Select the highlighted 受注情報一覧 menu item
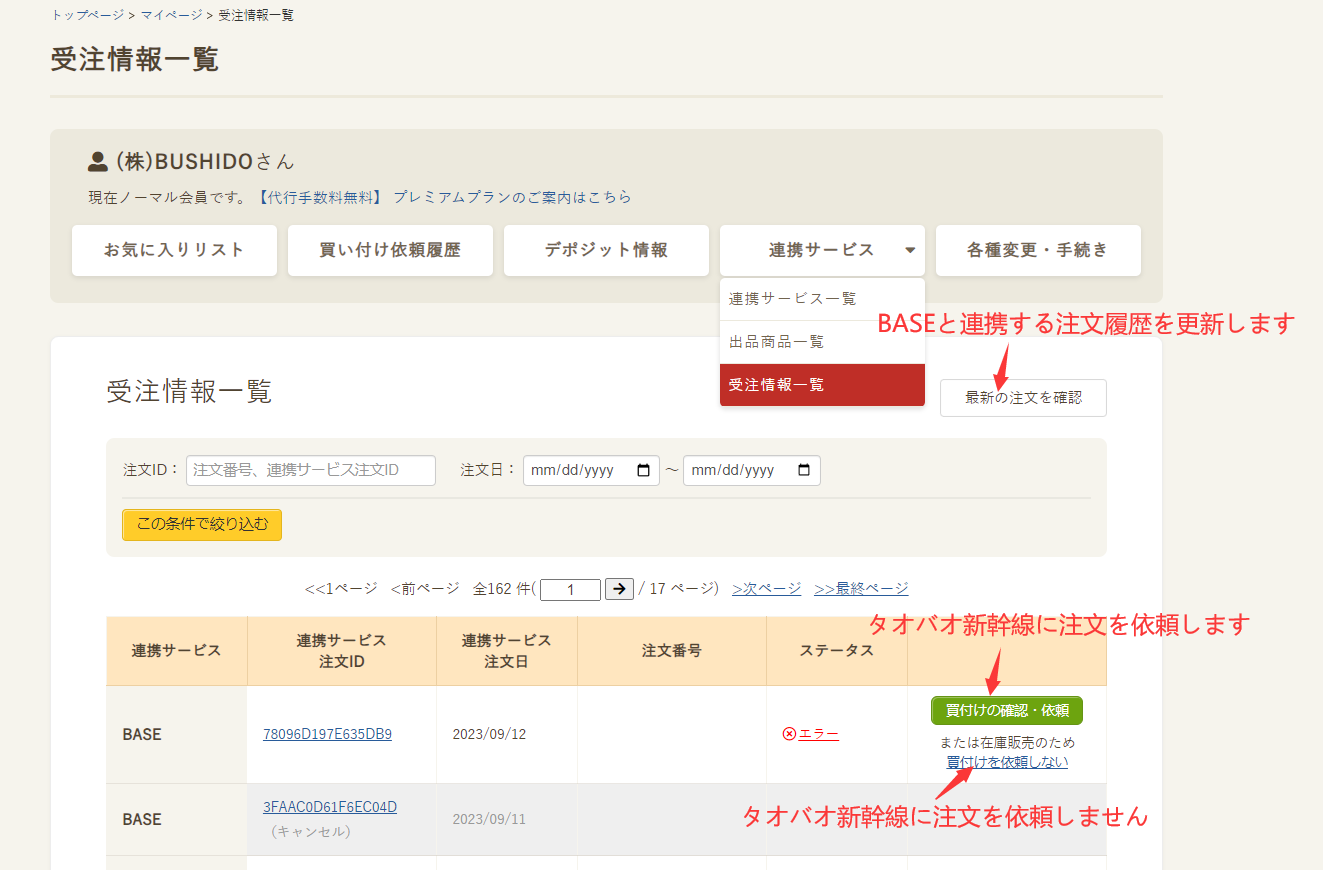1323x870 pixels. coord(778,384)
